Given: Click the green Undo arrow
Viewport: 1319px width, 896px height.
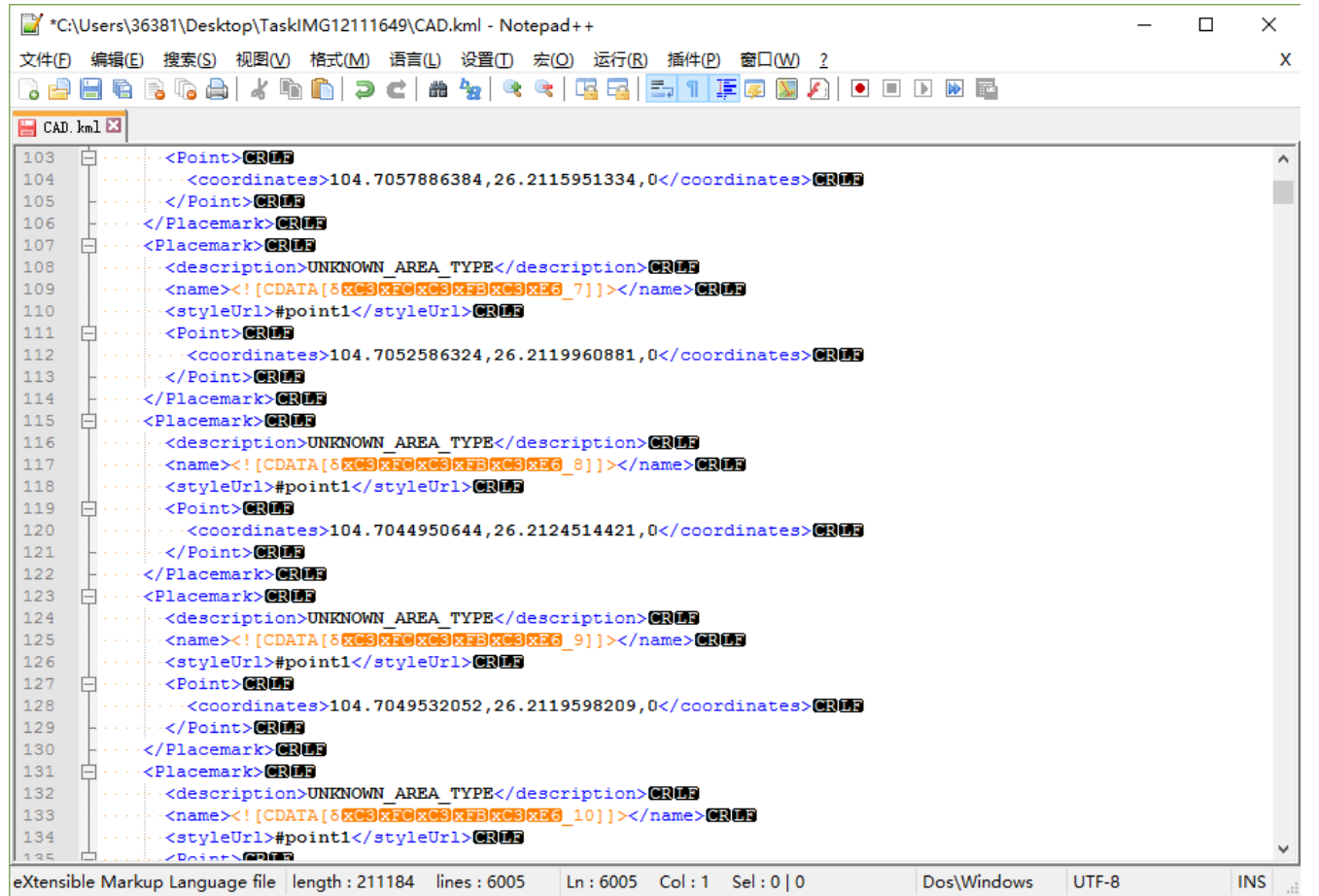Looking at the screenshot, I should tap(364, 89).
